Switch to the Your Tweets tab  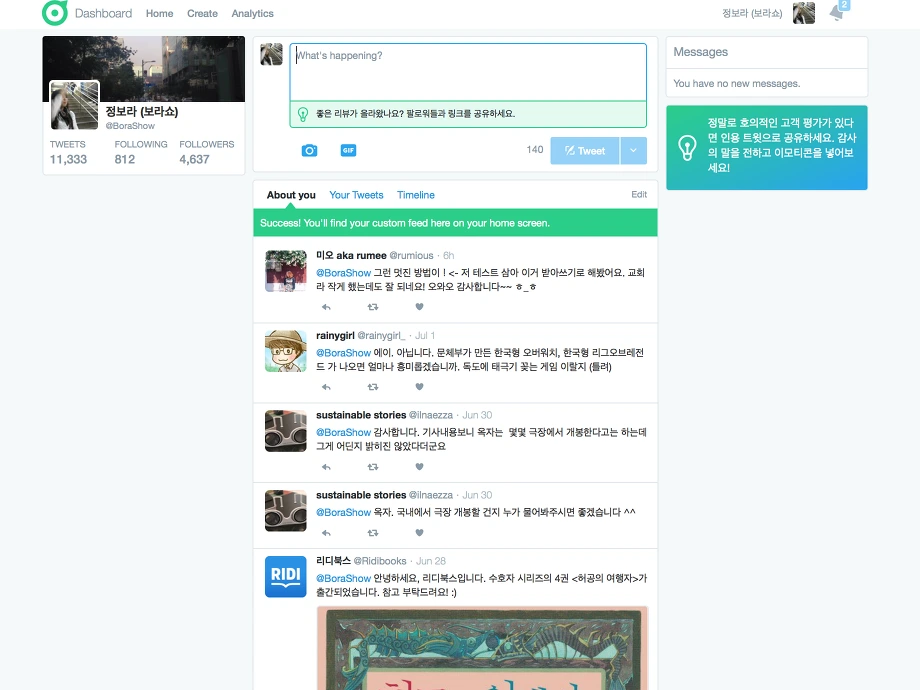(356, 195)
